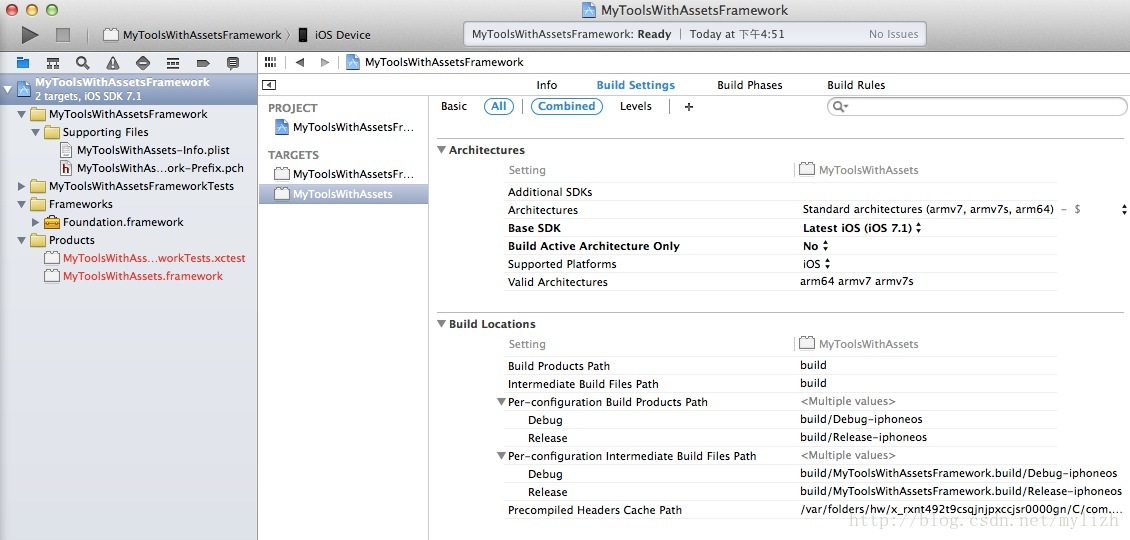
Task: Click the Stop button in toolbar
Action: 63,34
